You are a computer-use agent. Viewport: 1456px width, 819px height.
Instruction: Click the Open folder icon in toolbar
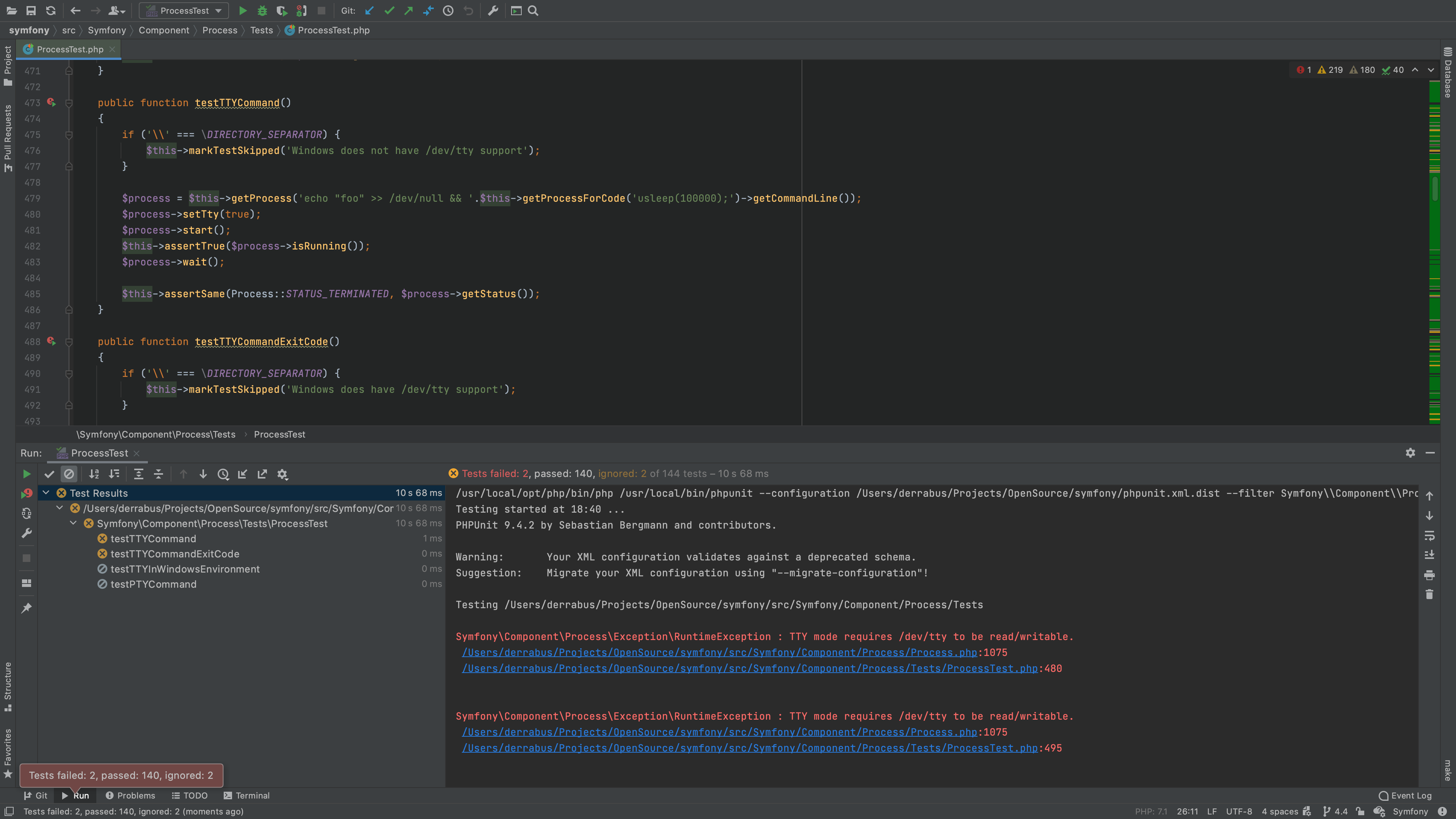coord(11,11)
